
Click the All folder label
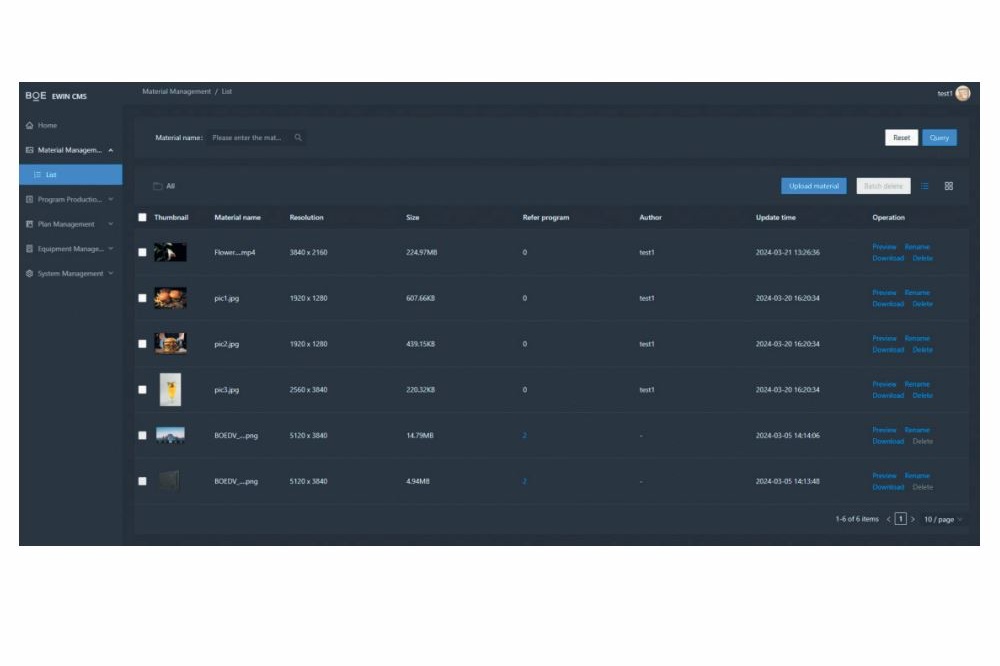[x=170, y=186]
